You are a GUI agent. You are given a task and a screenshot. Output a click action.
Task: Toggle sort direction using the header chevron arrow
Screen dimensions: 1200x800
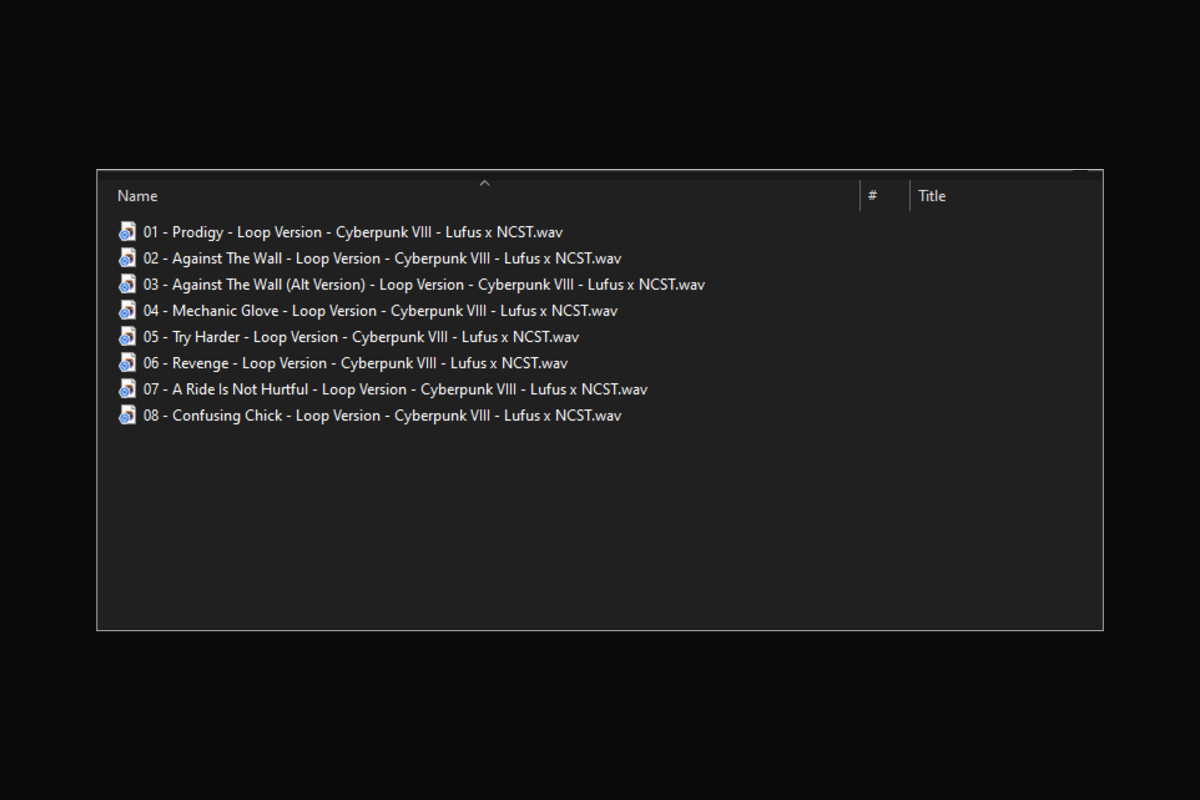pos(485,183)
